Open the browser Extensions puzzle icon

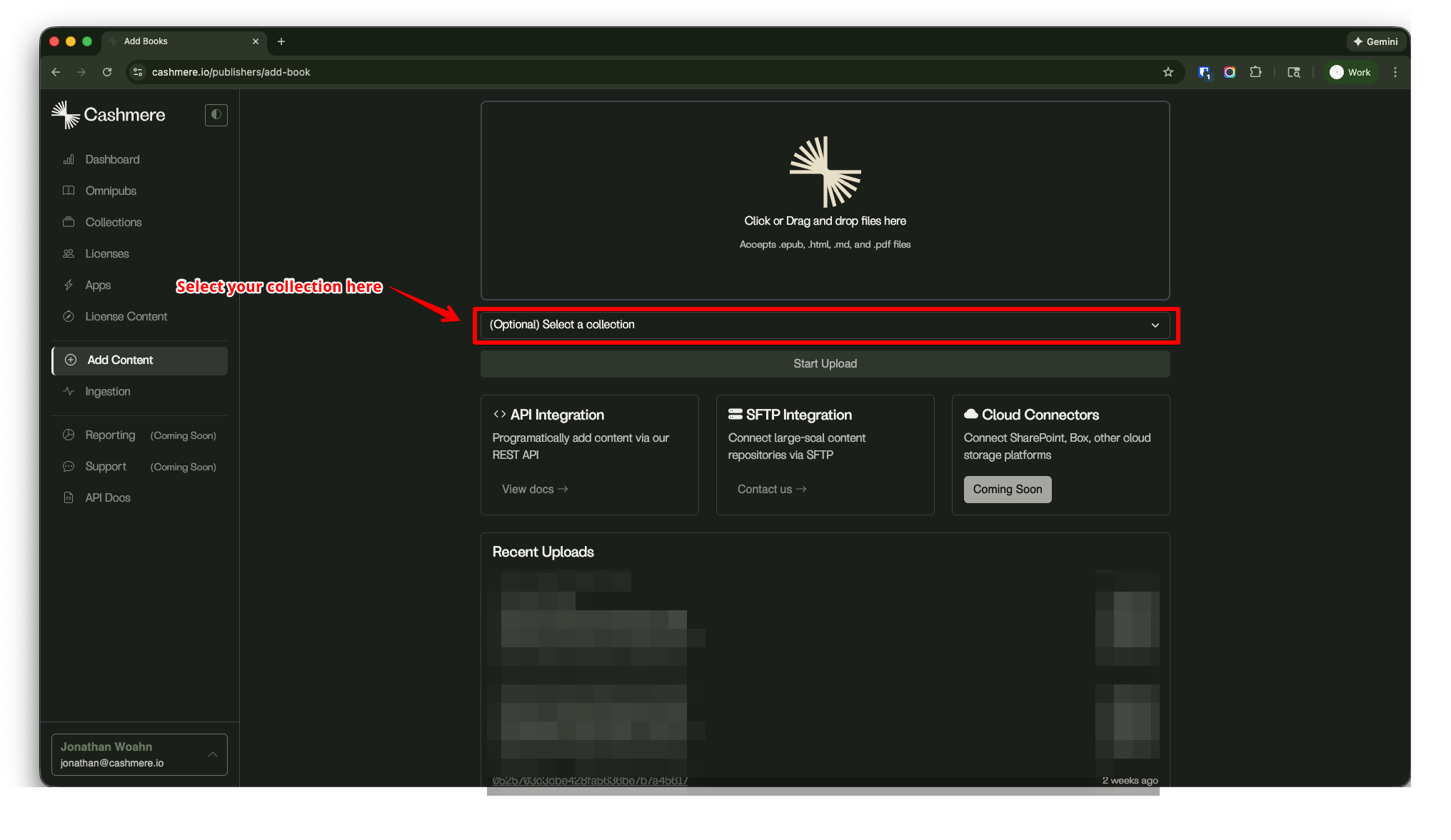(1255, 72)
